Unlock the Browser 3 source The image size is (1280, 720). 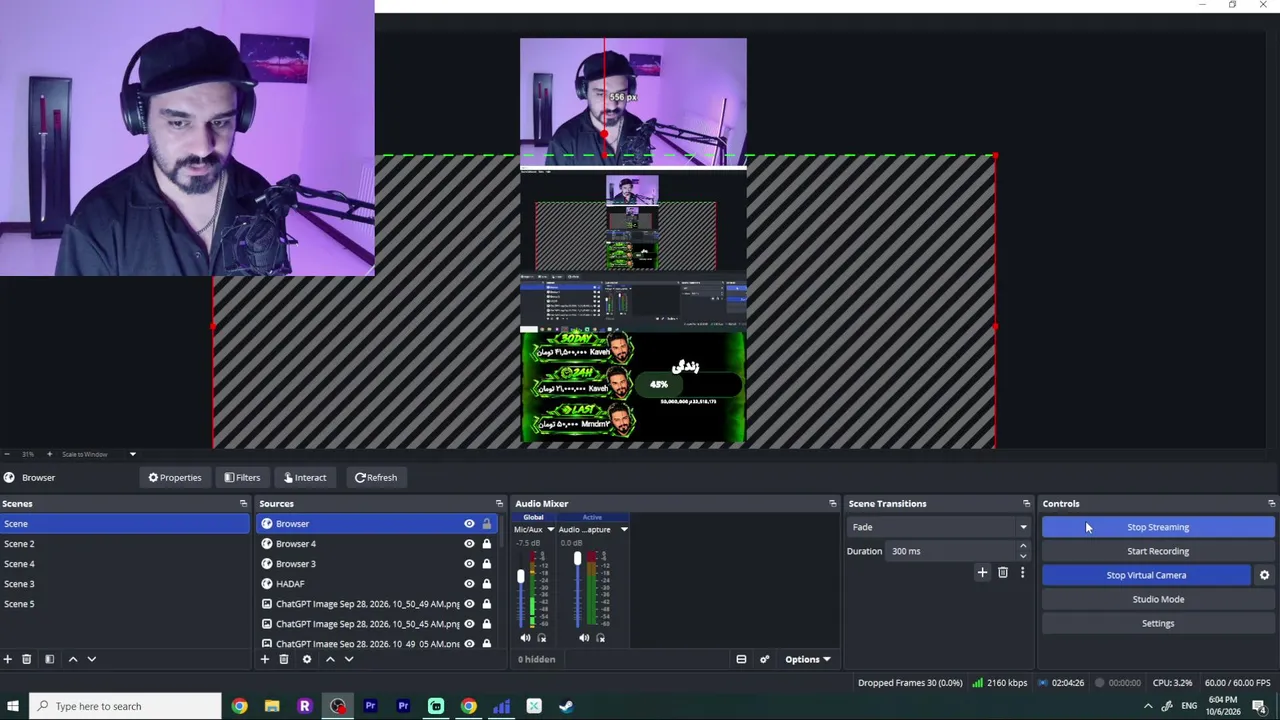487,564
